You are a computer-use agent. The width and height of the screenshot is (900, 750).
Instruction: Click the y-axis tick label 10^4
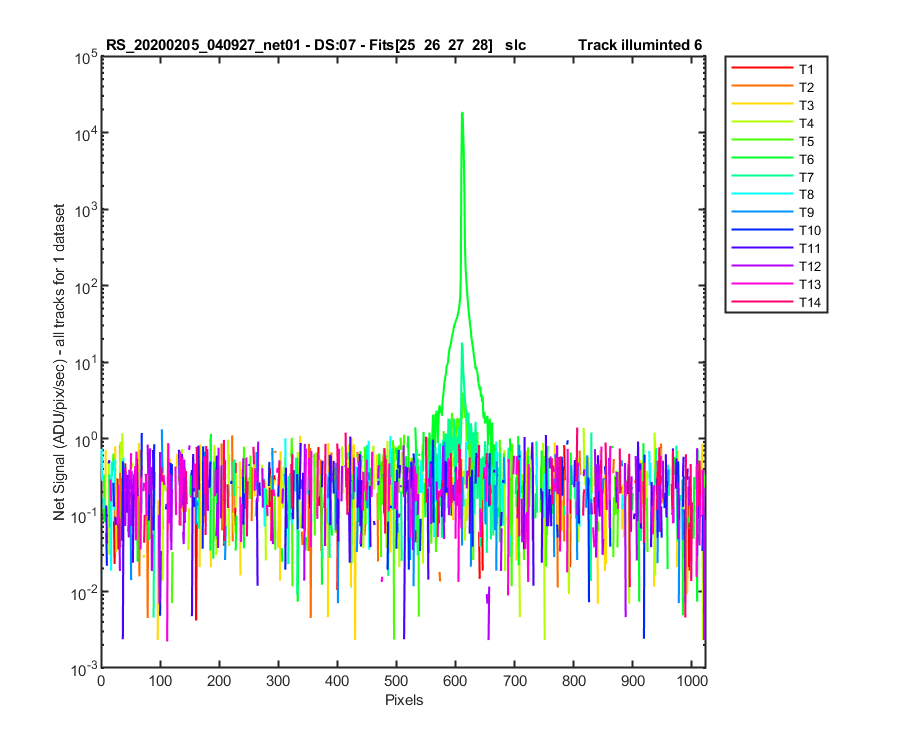click(86, 134)
